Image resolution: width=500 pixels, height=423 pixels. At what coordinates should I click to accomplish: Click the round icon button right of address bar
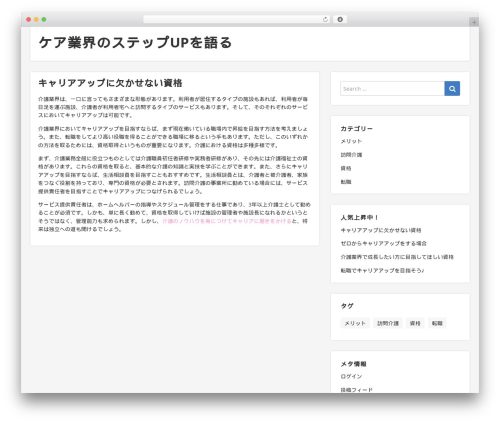click(340, 19)
